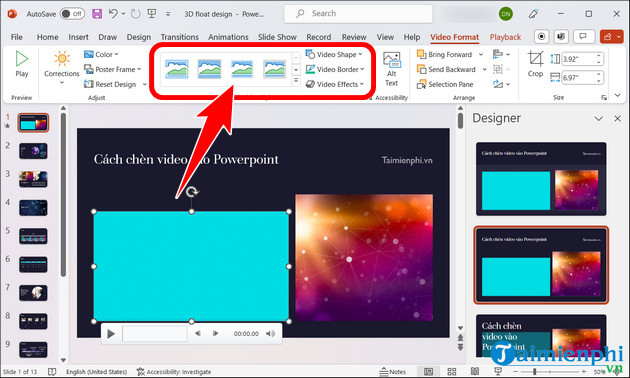
Task: Select the cyan video object on slide
Action: click(191, 266)
